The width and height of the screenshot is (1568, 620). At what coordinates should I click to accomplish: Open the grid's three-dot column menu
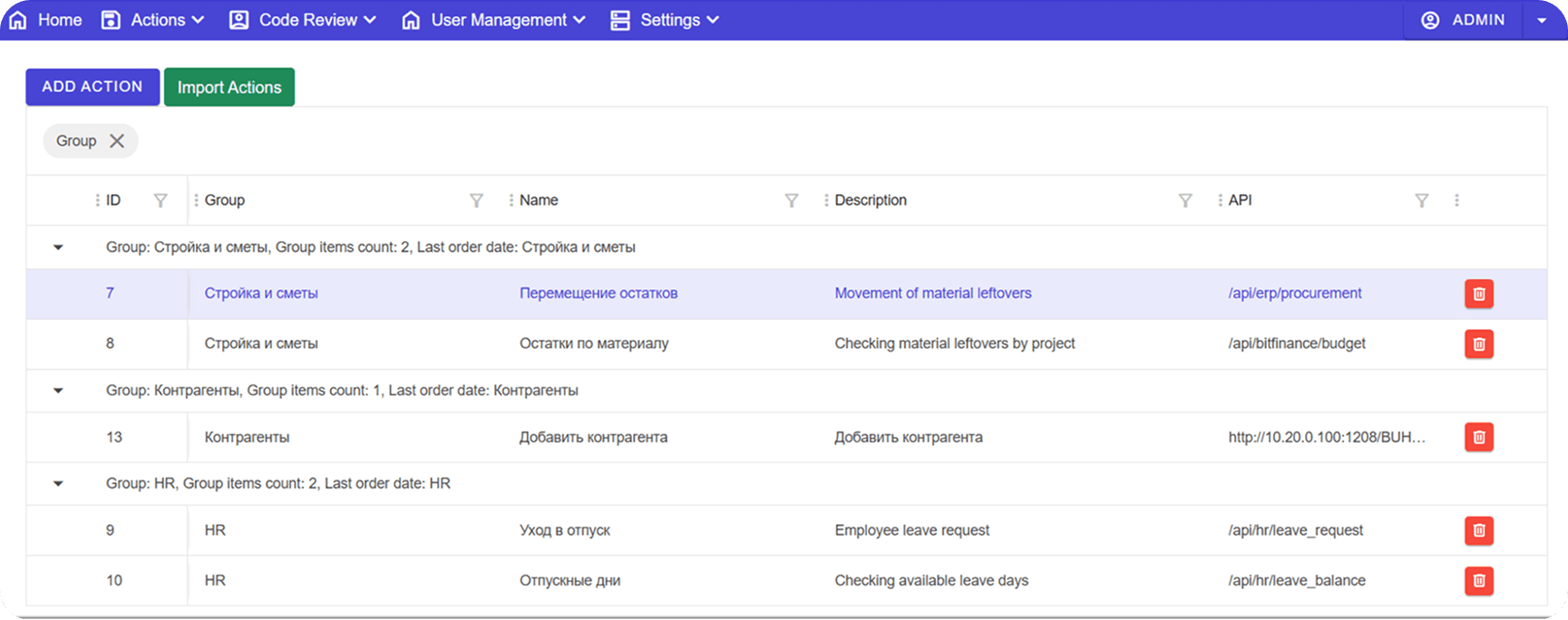click(x=1456, y=200)
